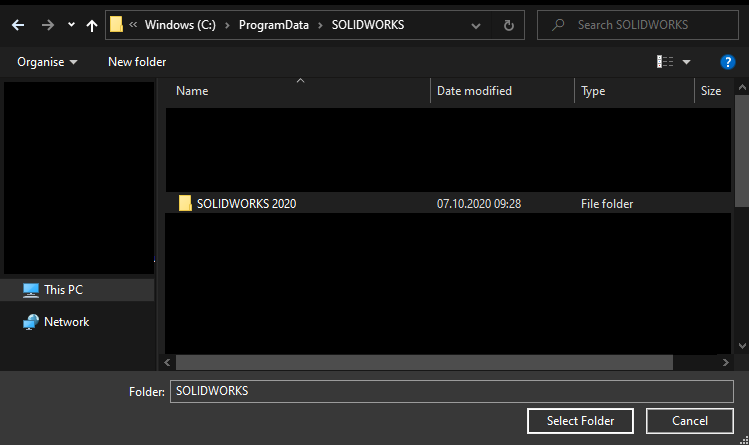Screen dimensions: 749x445
Task: Click the Search SOLIDWORKS field
Action: [x=638, y=25]
